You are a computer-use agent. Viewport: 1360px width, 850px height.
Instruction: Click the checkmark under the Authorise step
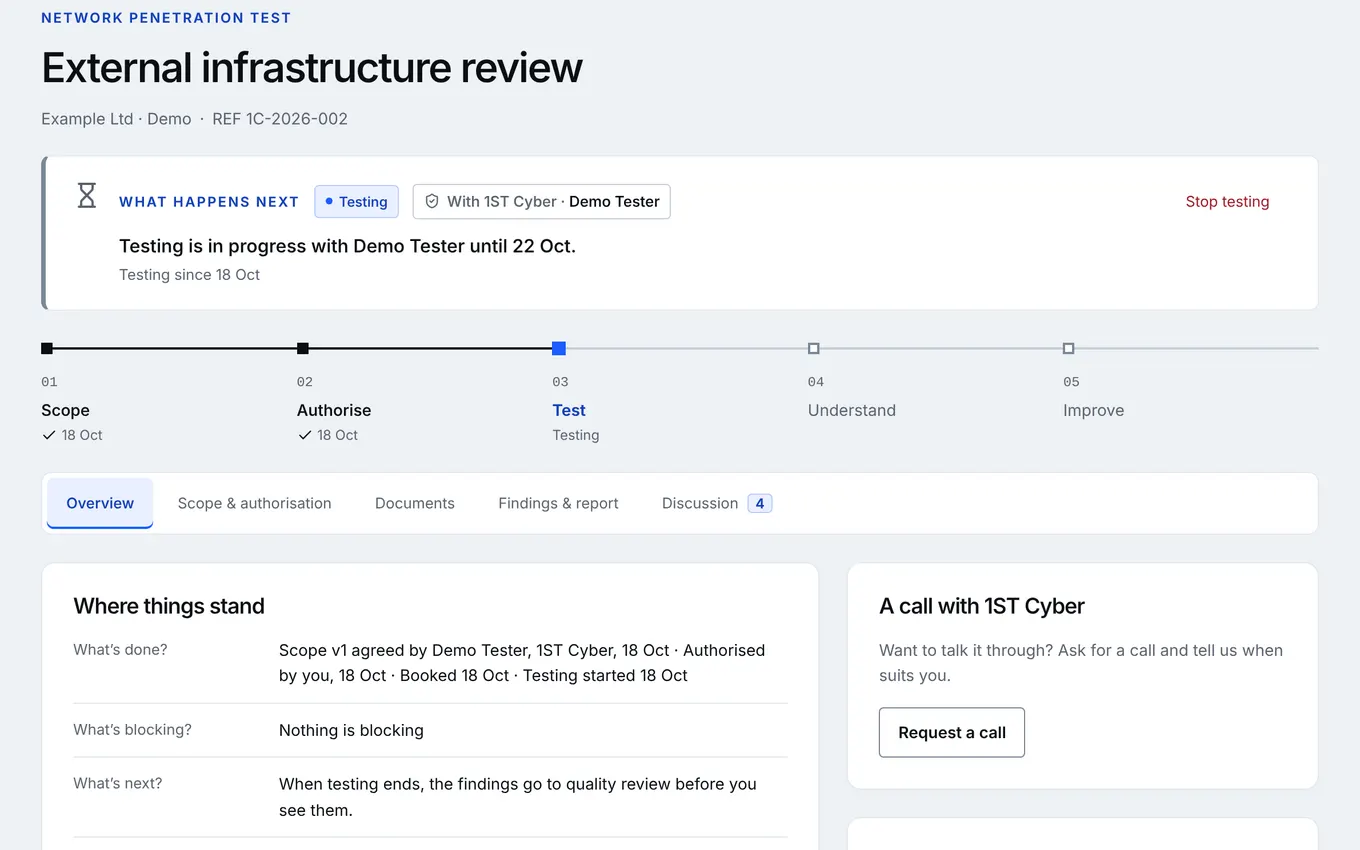click(304, 435)
